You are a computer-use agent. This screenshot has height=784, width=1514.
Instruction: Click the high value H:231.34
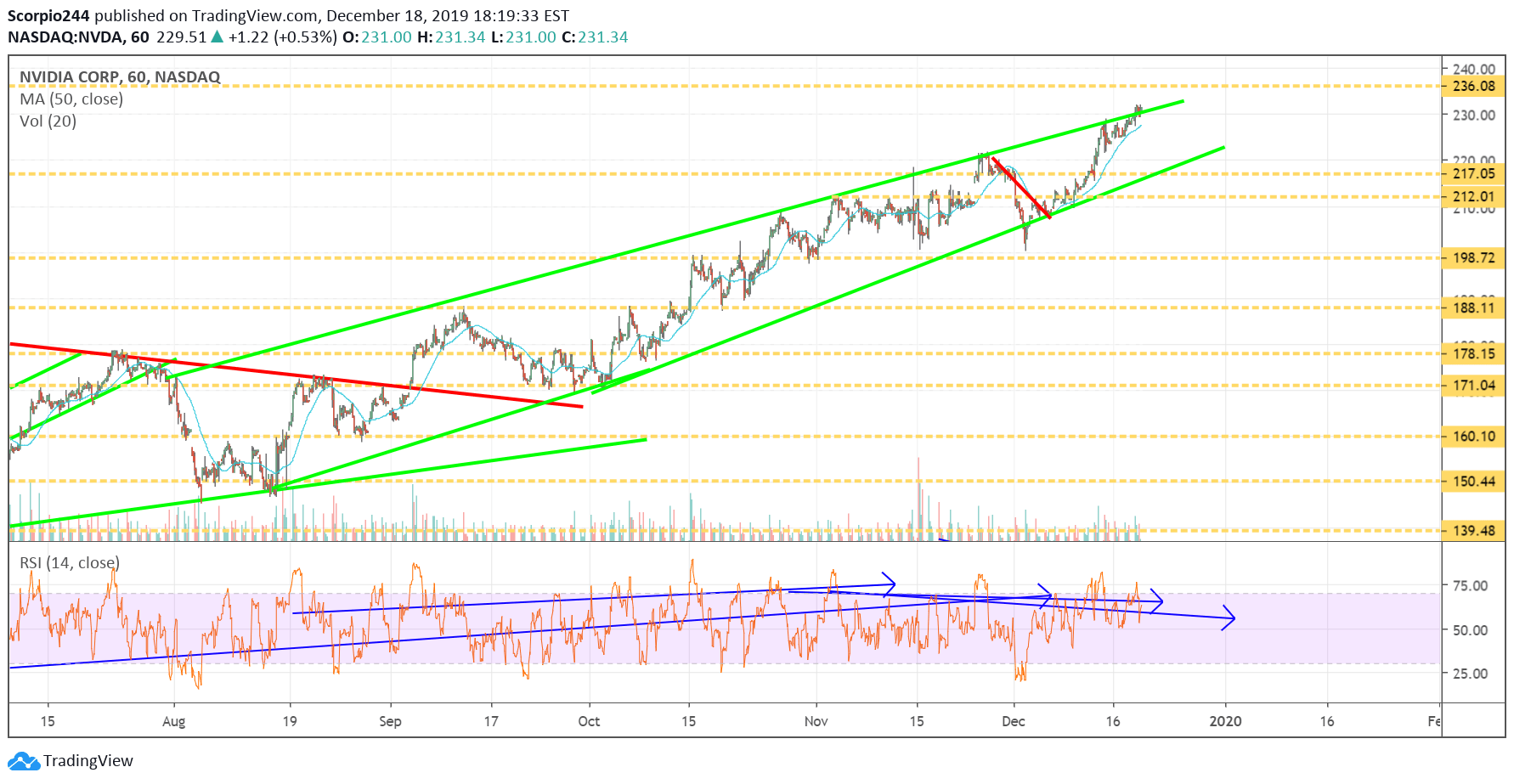point(451,37)
